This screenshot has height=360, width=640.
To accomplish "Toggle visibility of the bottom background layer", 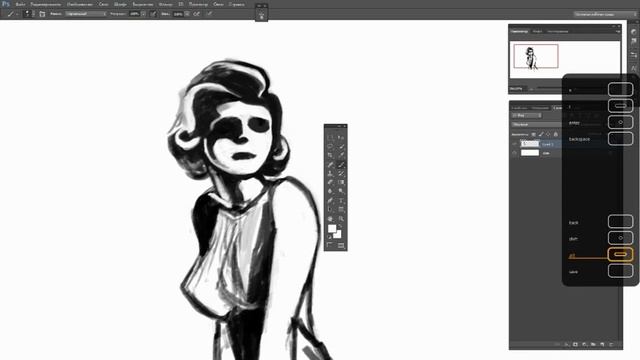I will coord(514,153).
